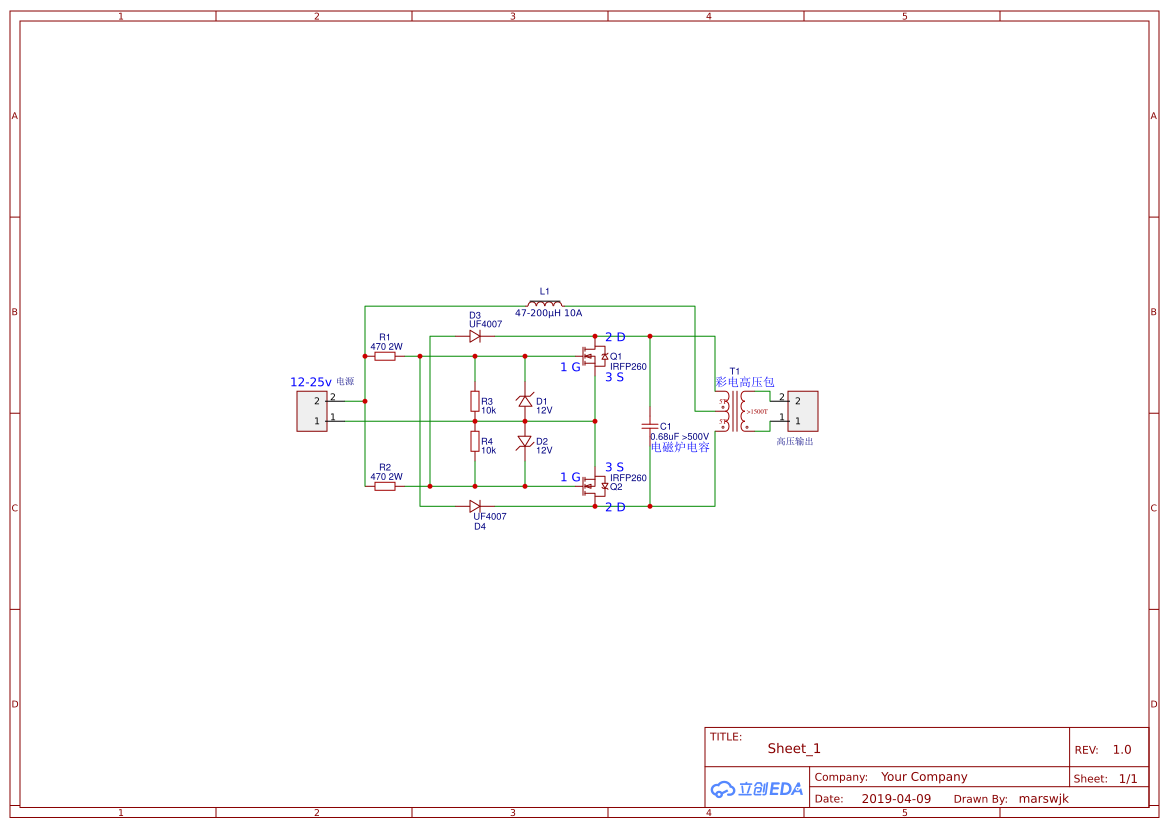1169x828 pixels.
Task: Click the "3 S" source label of Q1
Action: (614, 377)
